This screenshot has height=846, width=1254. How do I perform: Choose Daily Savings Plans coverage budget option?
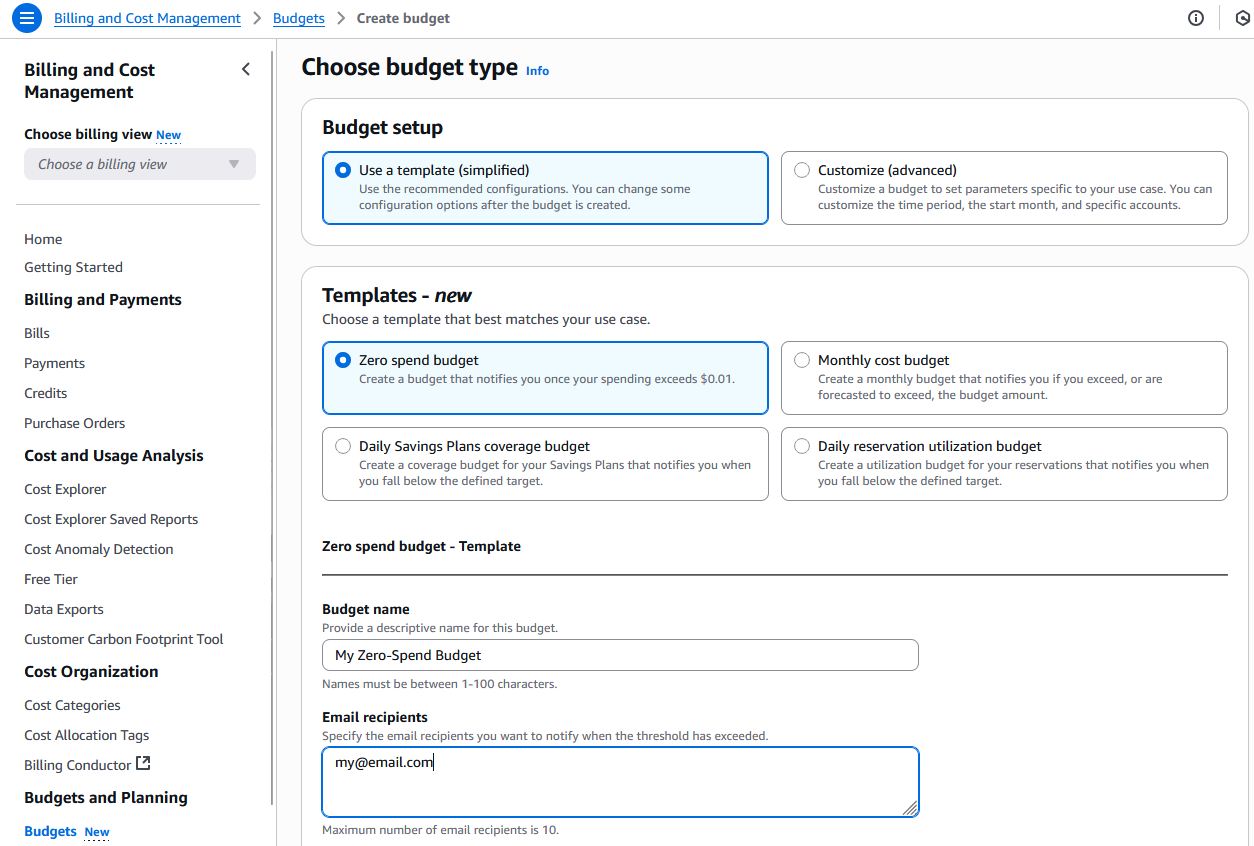click(343, 446)
